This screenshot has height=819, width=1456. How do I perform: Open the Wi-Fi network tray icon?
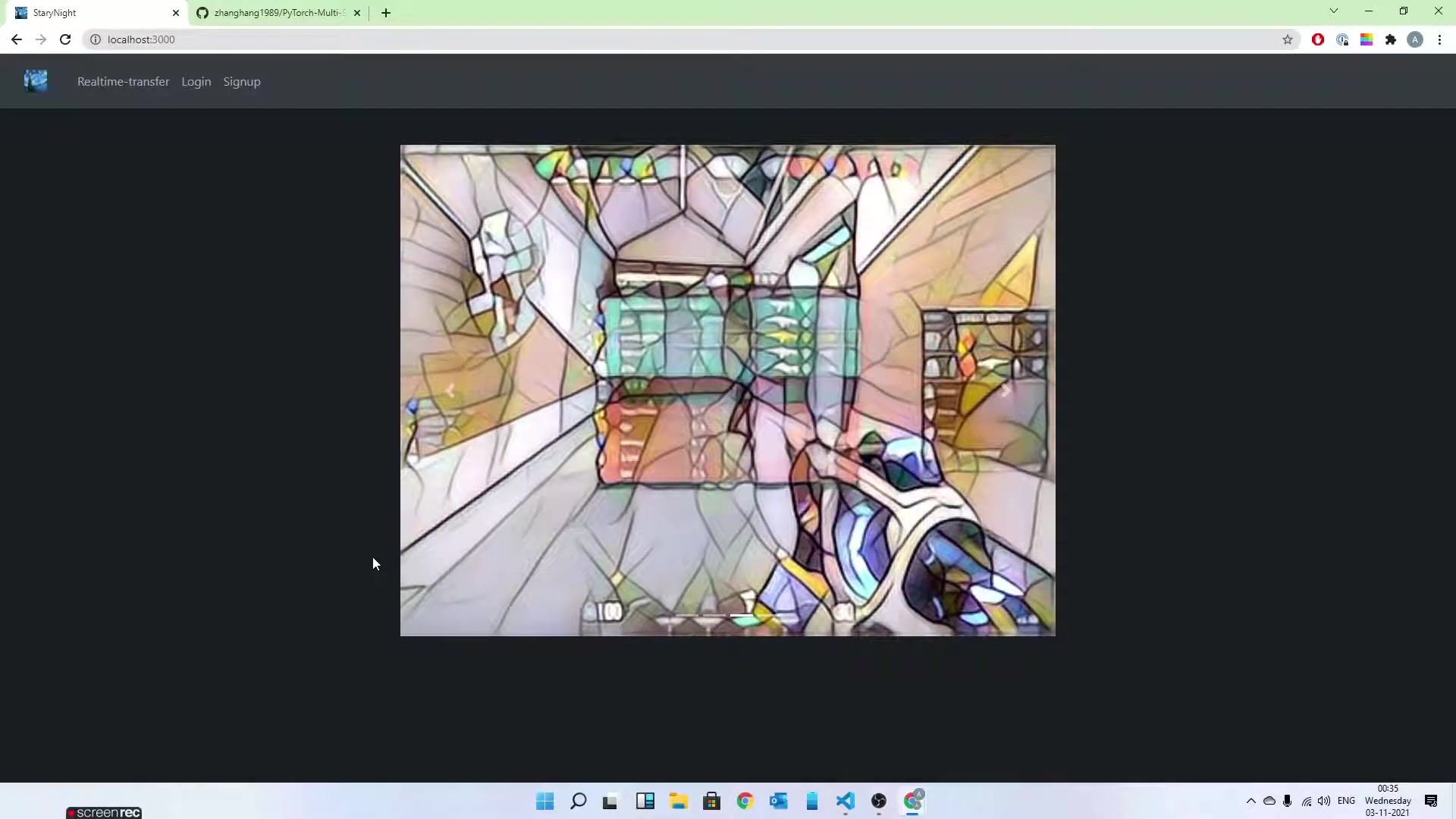(1306, 801)
